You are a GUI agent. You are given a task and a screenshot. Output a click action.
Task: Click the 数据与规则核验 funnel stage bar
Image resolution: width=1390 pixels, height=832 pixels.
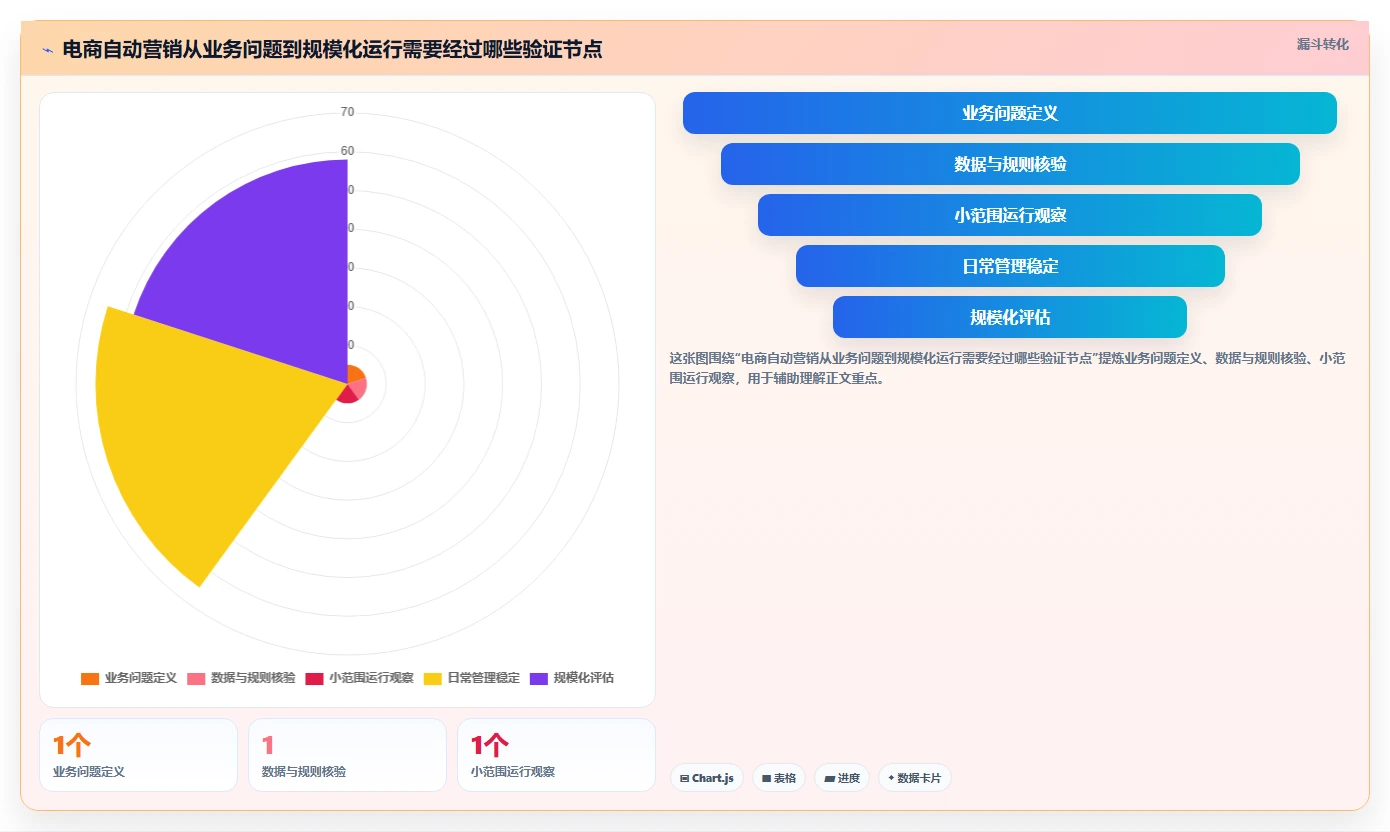tap(1010, 164)
